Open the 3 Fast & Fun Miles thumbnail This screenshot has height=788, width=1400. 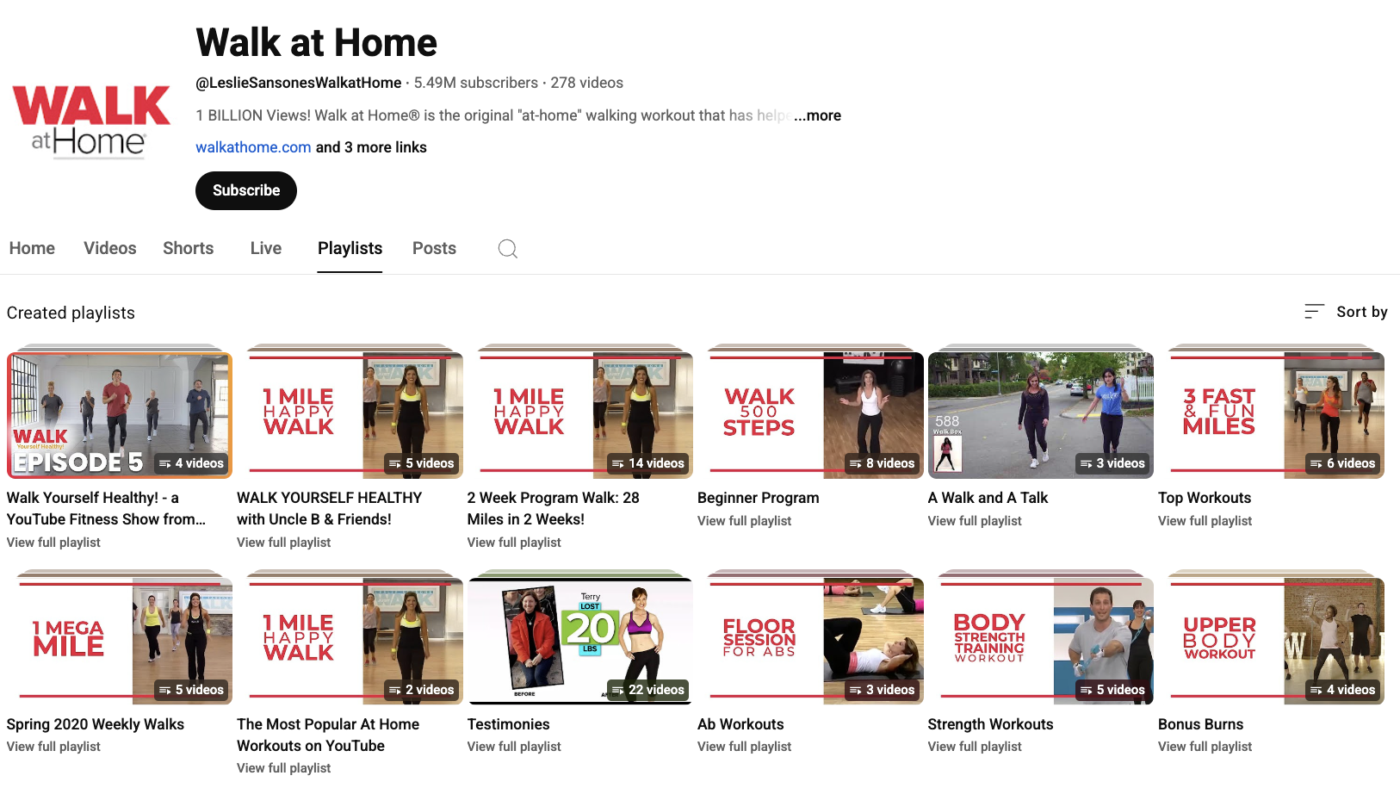tap(1271, 415)
